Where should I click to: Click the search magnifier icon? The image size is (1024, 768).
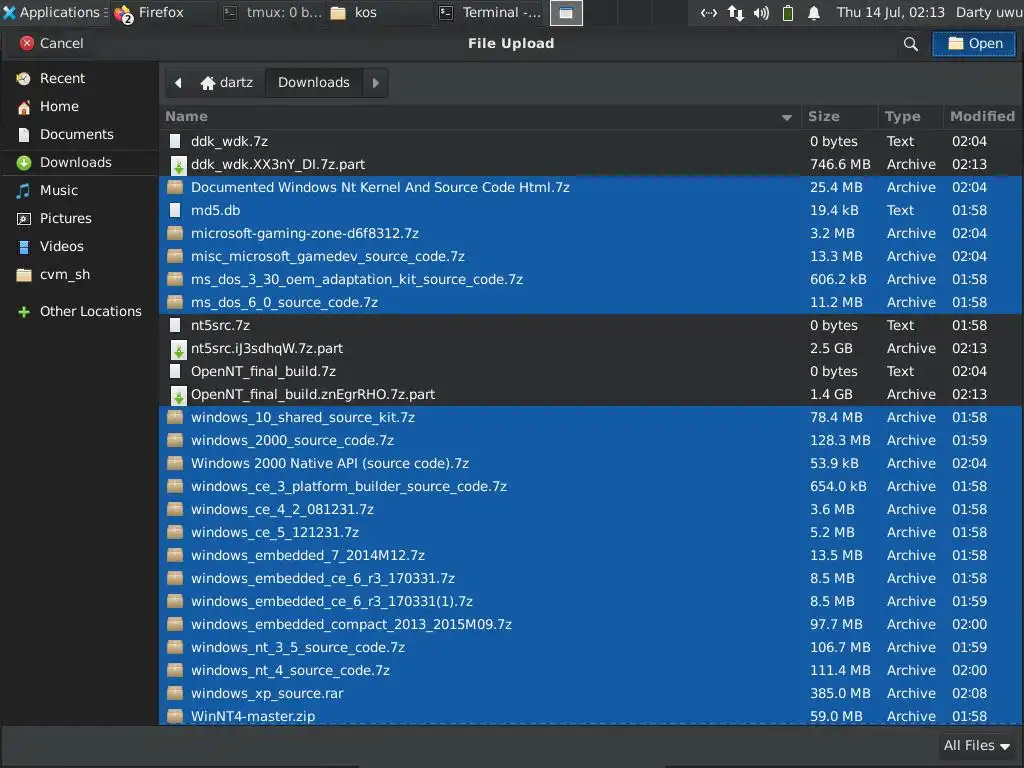(910, 44)
